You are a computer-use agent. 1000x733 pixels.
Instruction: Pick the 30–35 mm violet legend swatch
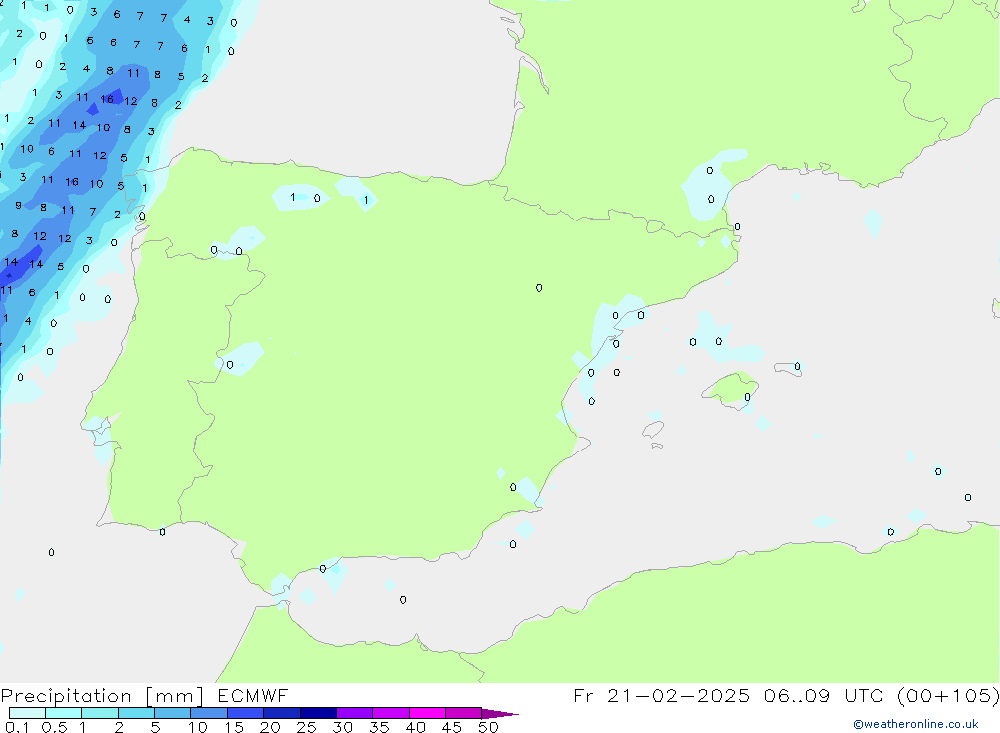pyautogui.click(x=354, y=713)
